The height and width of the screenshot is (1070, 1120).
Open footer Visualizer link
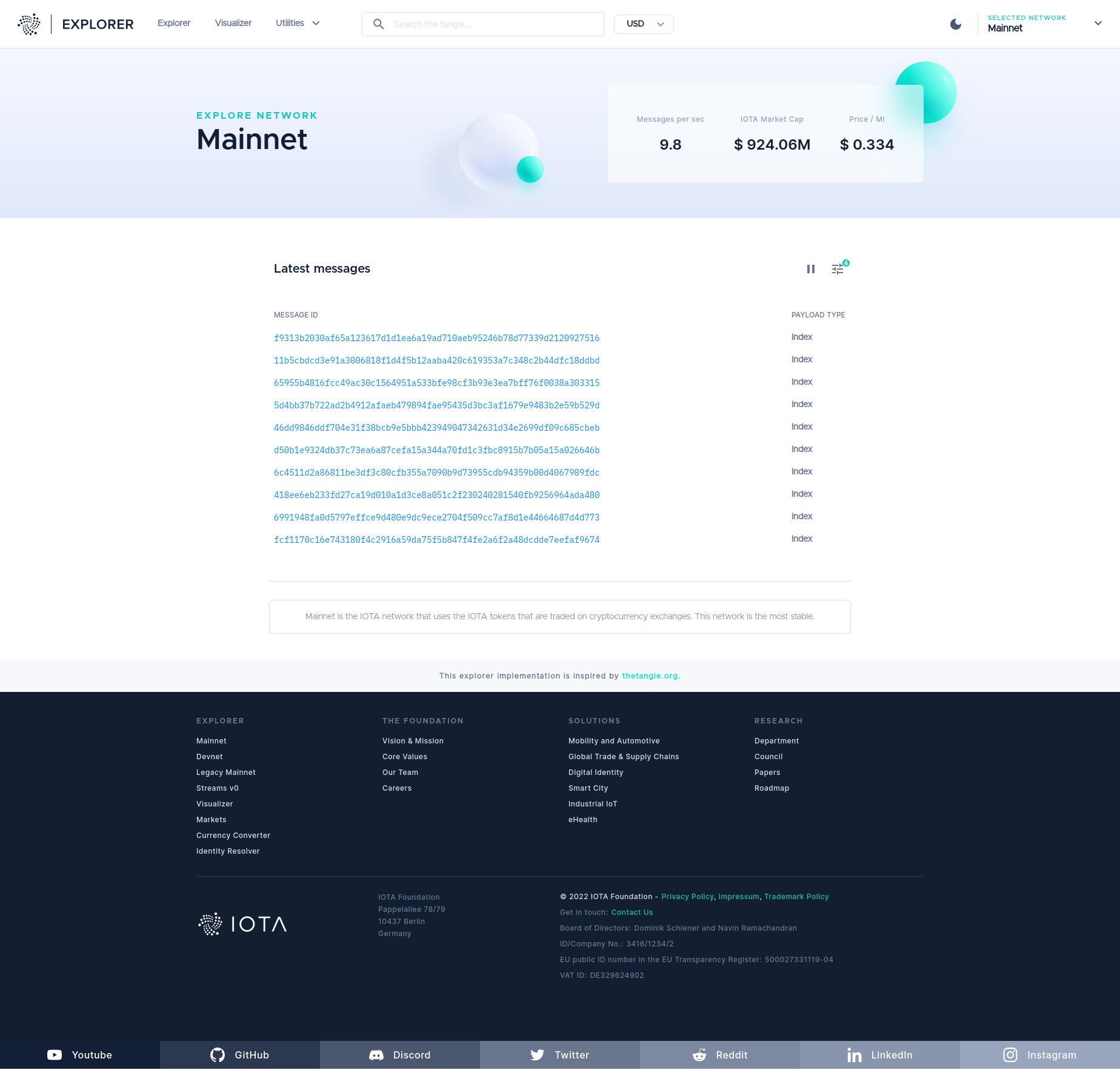[215, 804]
